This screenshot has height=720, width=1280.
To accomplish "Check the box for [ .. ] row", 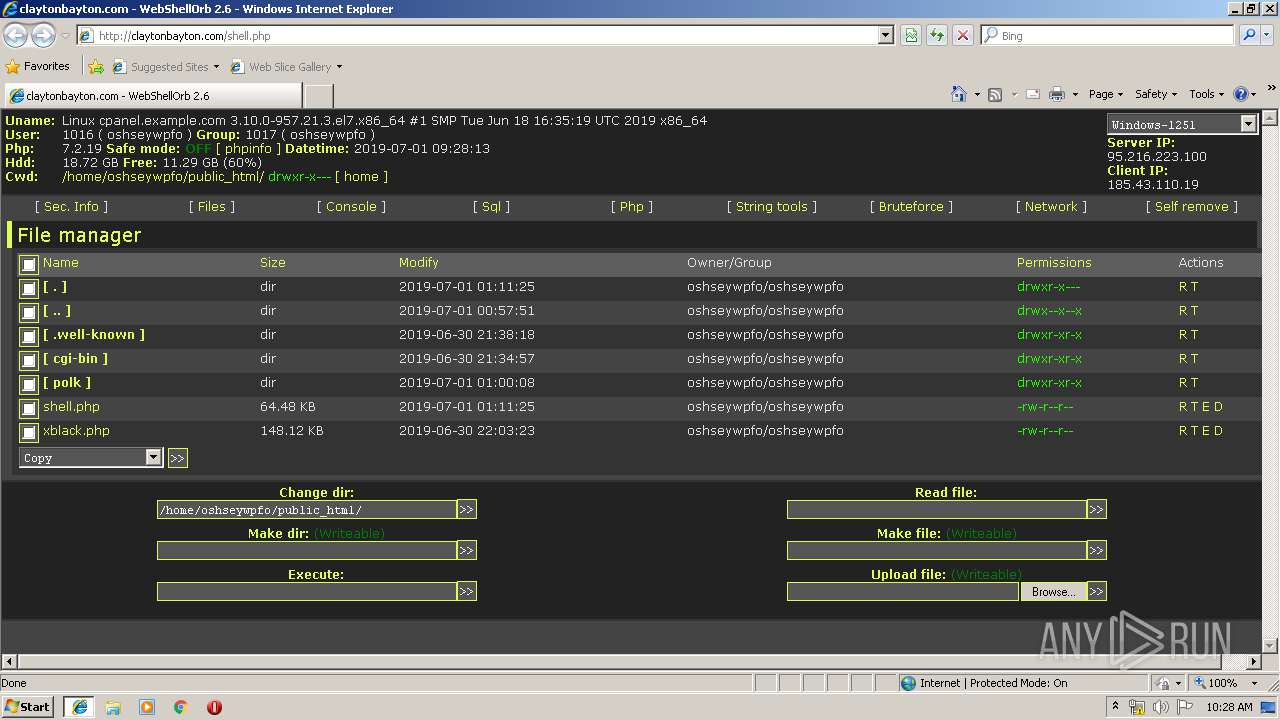I will [x=29, y=312].
